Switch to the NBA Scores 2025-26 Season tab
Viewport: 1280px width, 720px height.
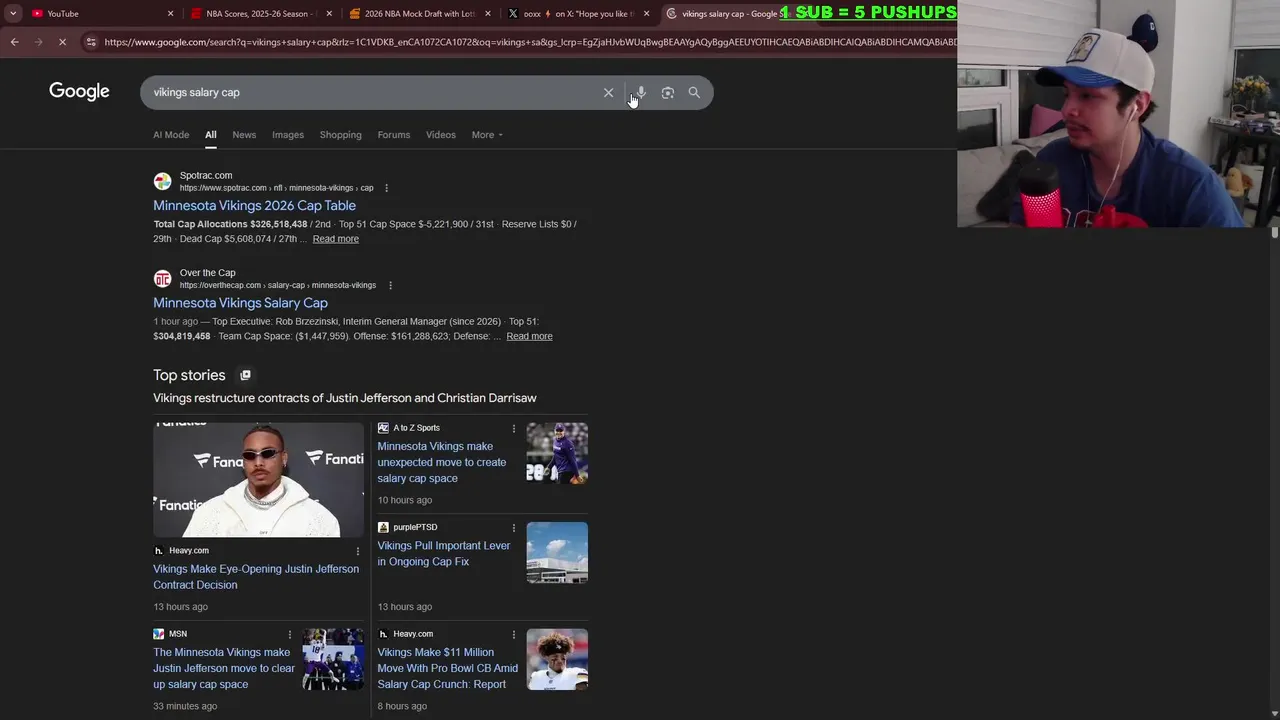[x=260, y=13]
